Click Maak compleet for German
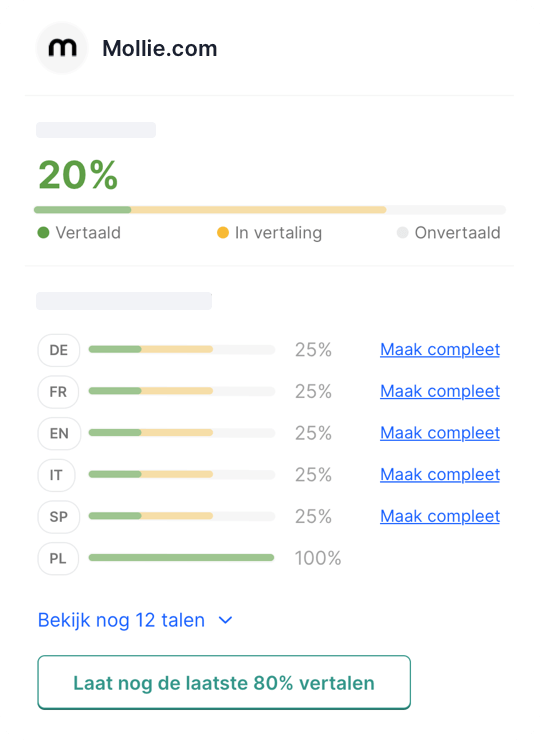Viewport: 540px width, 740px height. (x=440, y=350)
